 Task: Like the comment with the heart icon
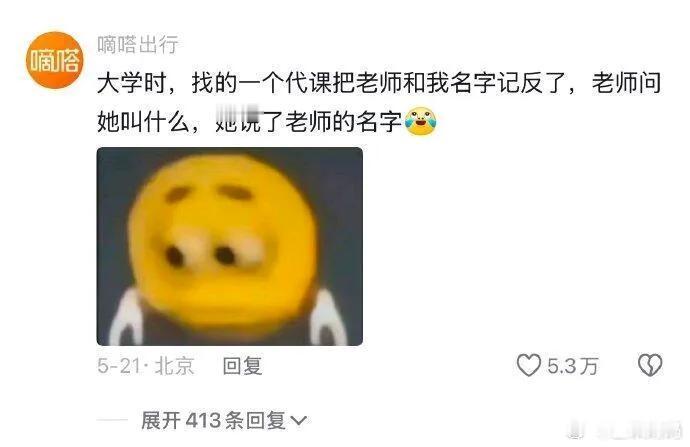[528, 365]
